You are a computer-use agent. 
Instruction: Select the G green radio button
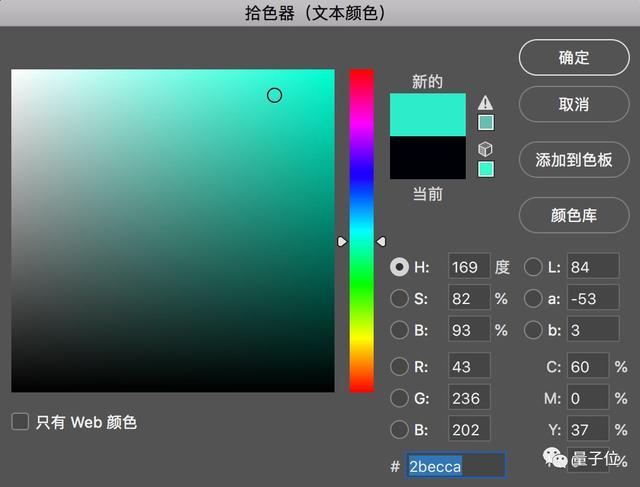pyautogui.click(x=400, y=399)
